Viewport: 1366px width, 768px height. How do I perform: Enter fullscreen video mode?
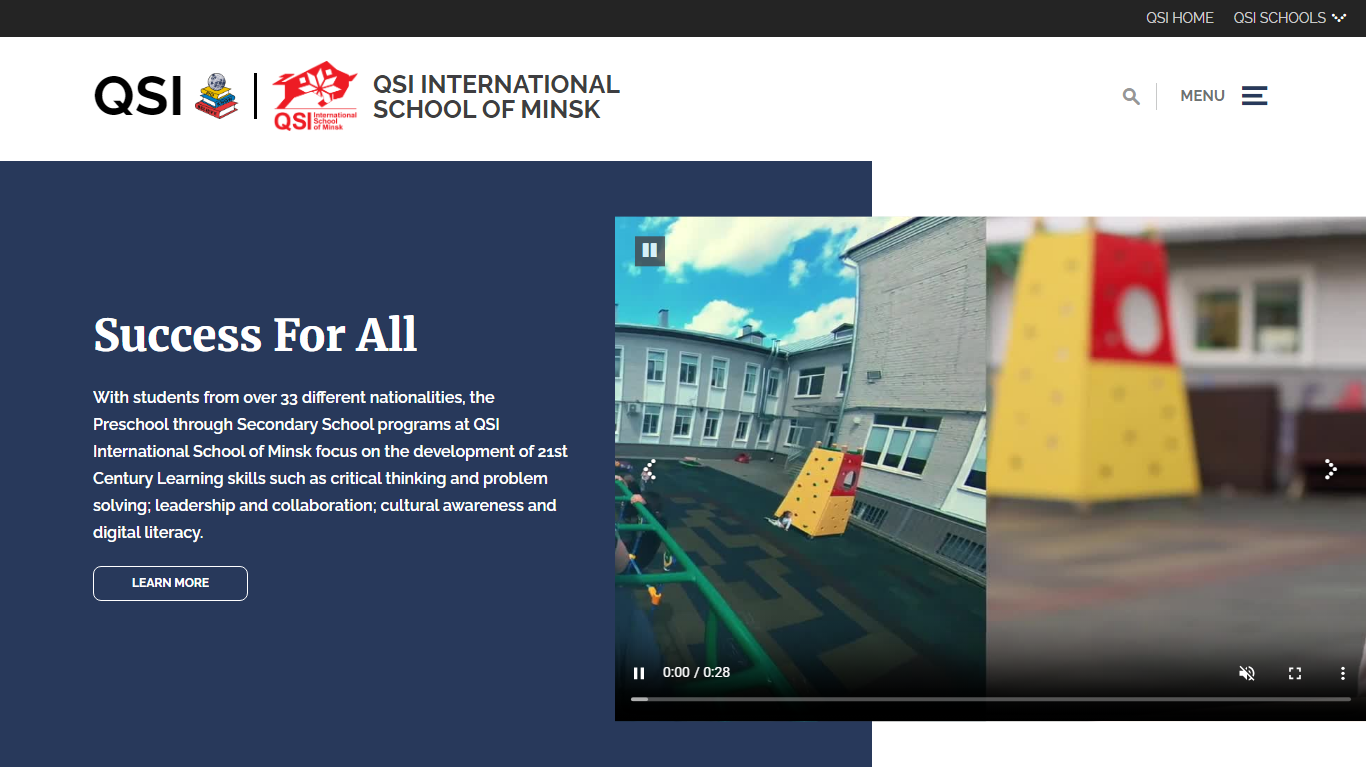tap(1295, 673)
